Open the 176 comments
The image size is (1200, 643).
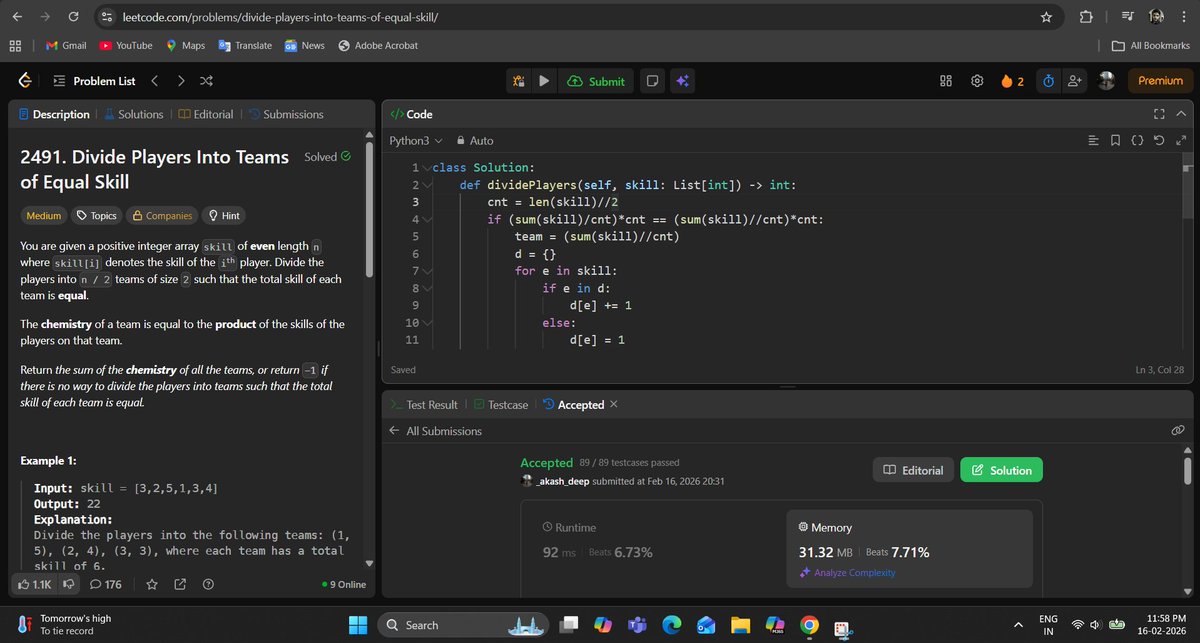coord(105,584)
